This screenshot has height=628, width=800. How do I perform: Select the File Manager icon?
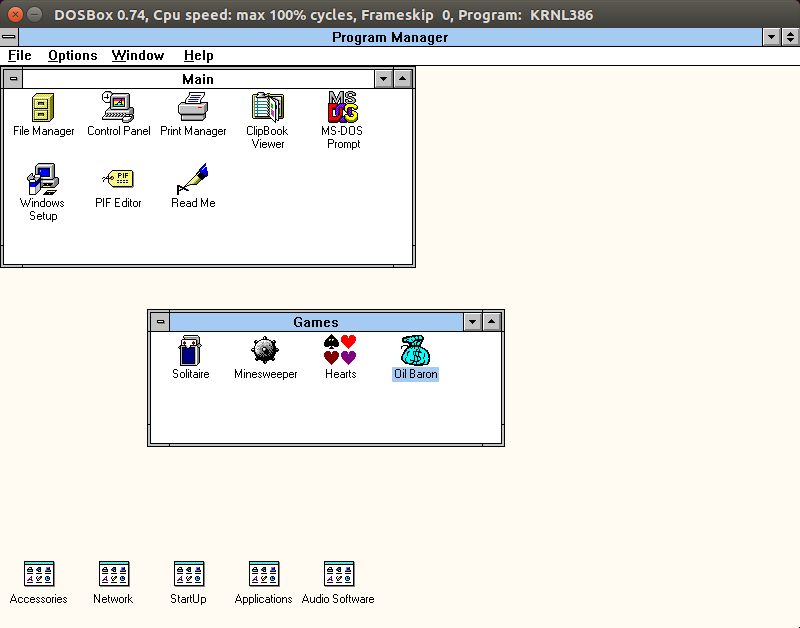[43, 108]
